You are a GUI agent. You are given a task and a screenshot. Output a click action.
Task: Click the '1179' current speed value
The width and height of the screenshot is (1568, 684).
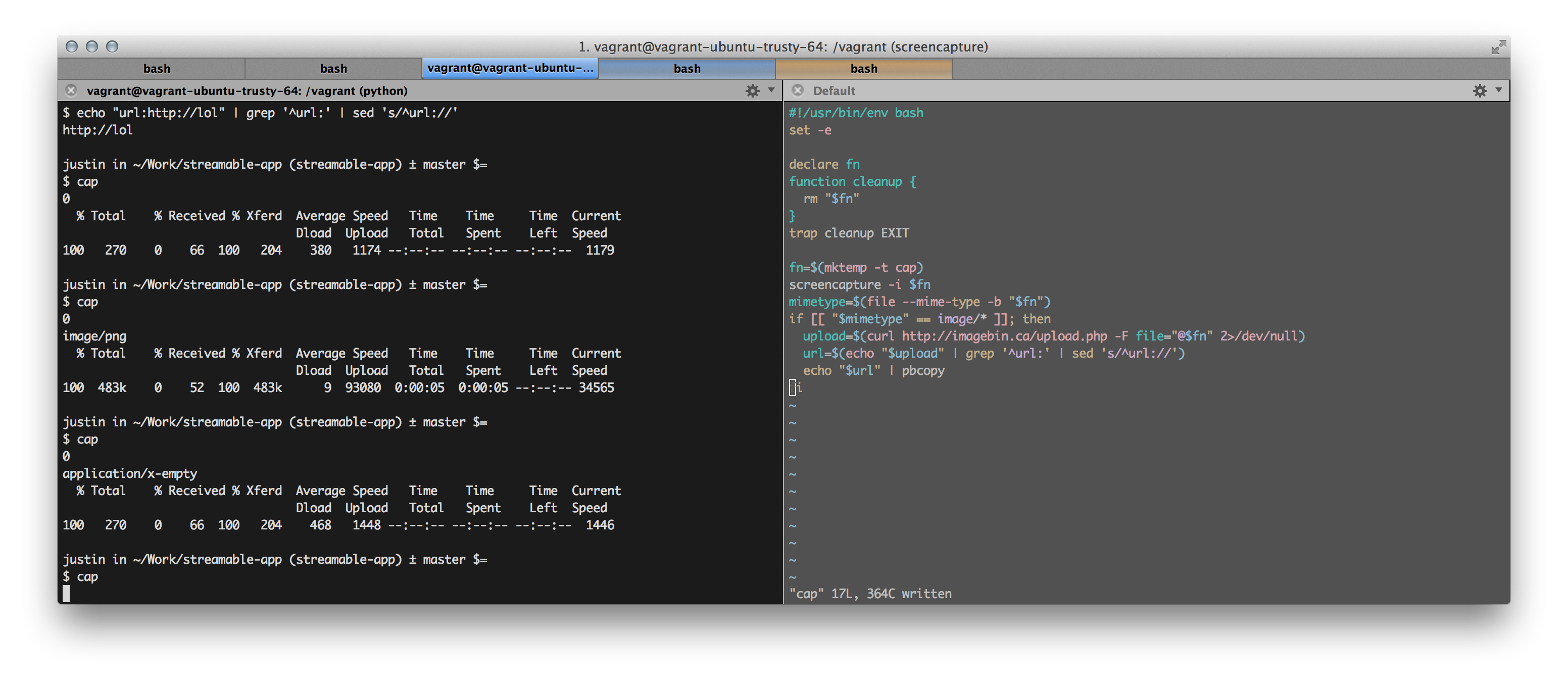click(x=600, y=250)
